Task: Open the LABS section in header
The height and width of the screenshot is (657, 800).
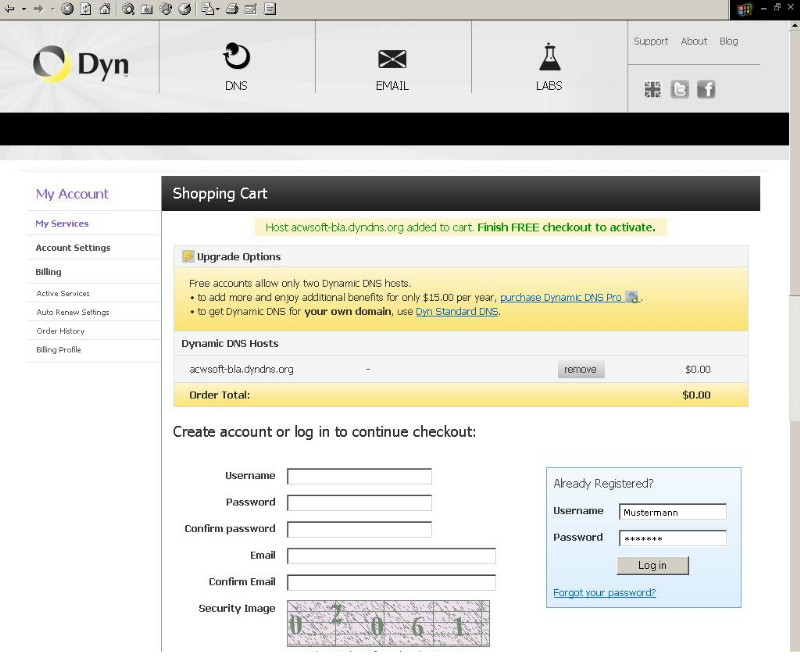Action: [549, 66]
